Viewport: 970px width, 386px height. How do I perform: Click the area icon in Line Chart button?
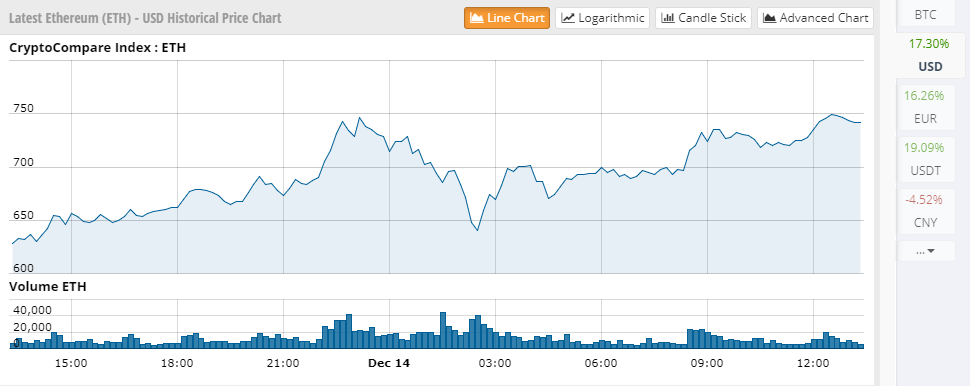[x=477, y=18]
